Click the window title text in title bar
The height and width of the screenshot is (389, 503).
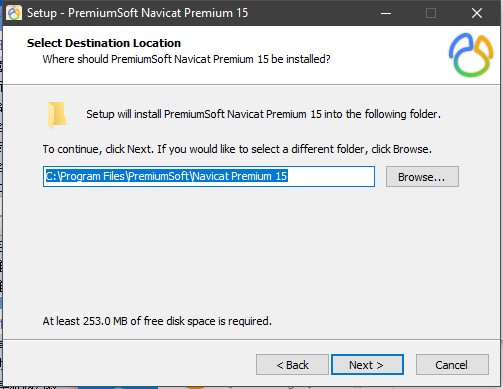[x=137, y=13]
